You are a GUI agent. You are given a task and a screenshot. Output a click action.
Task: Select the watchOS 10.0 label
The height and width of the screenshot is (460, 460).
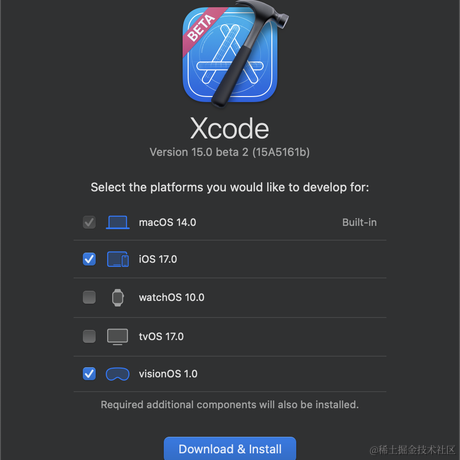(172, 297)
